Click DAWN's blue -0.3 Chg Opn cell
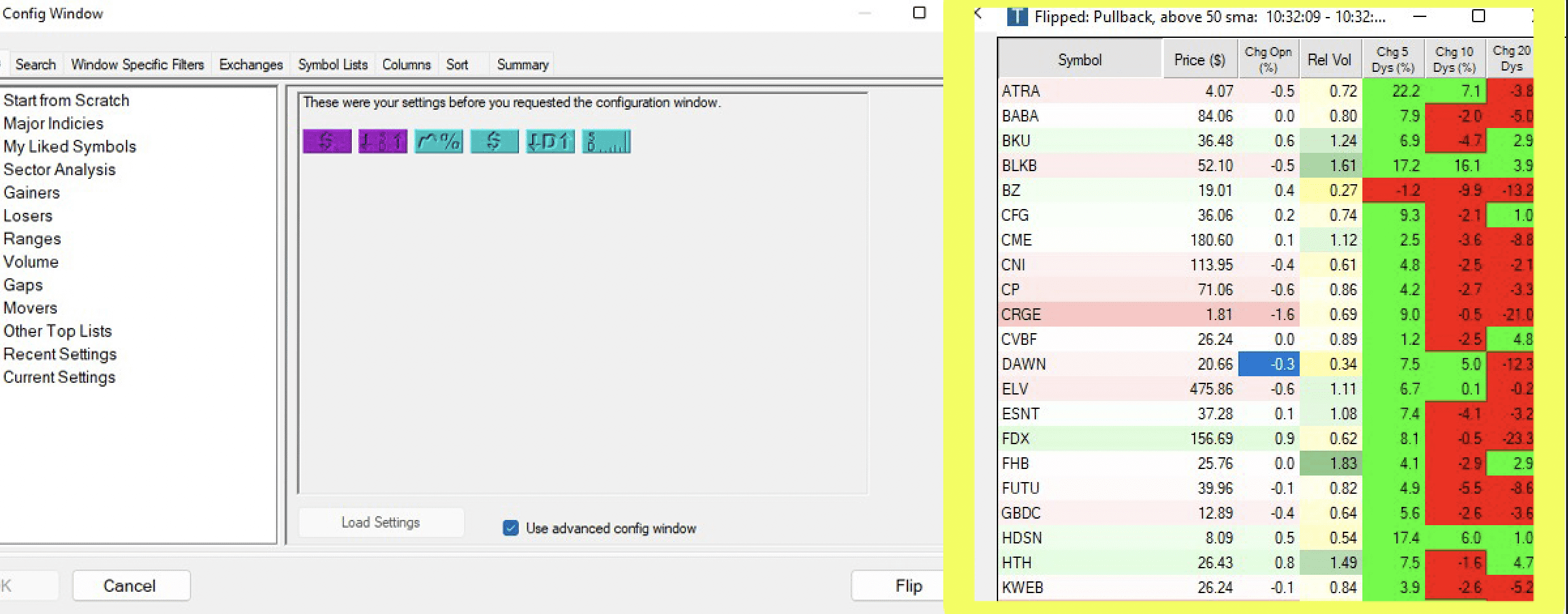This screenshot has width=1568, height=614. [1268, 364]
